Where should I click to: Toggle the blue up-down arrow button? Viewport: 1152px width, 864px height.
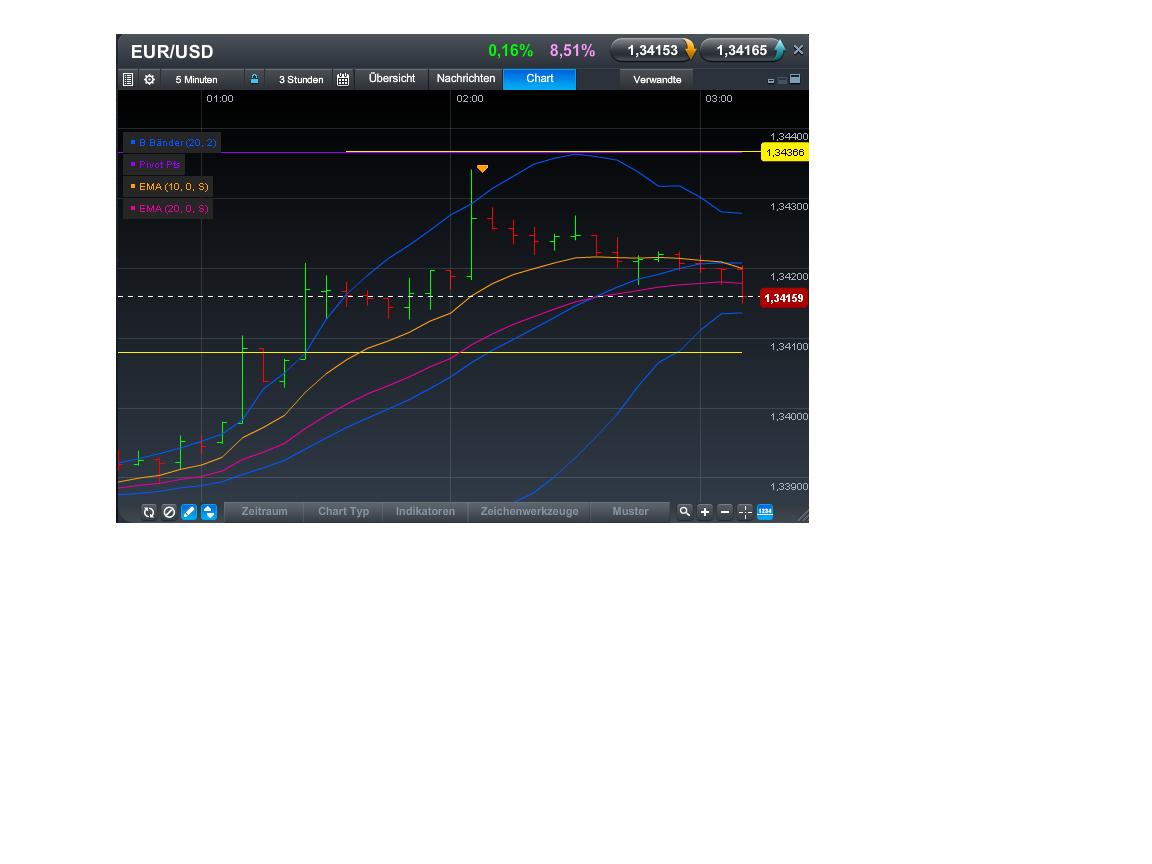(x=209, y=512)
